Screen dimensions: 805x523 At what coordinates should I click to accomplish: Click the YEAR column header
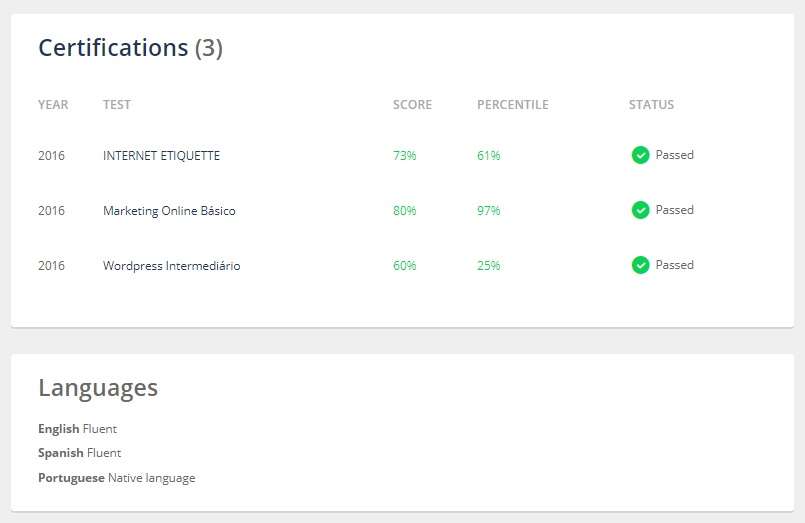53,105
